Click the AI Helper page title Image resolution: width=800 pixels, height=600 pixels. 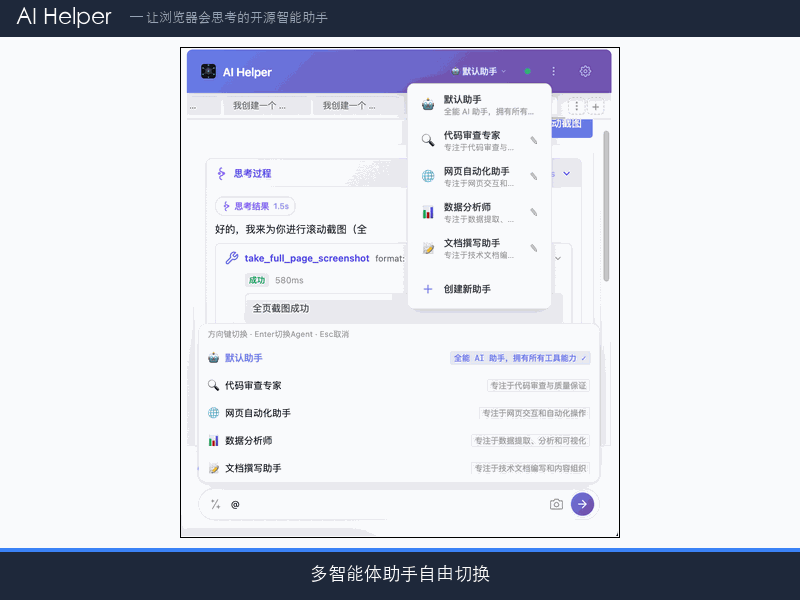coord(64,17)
